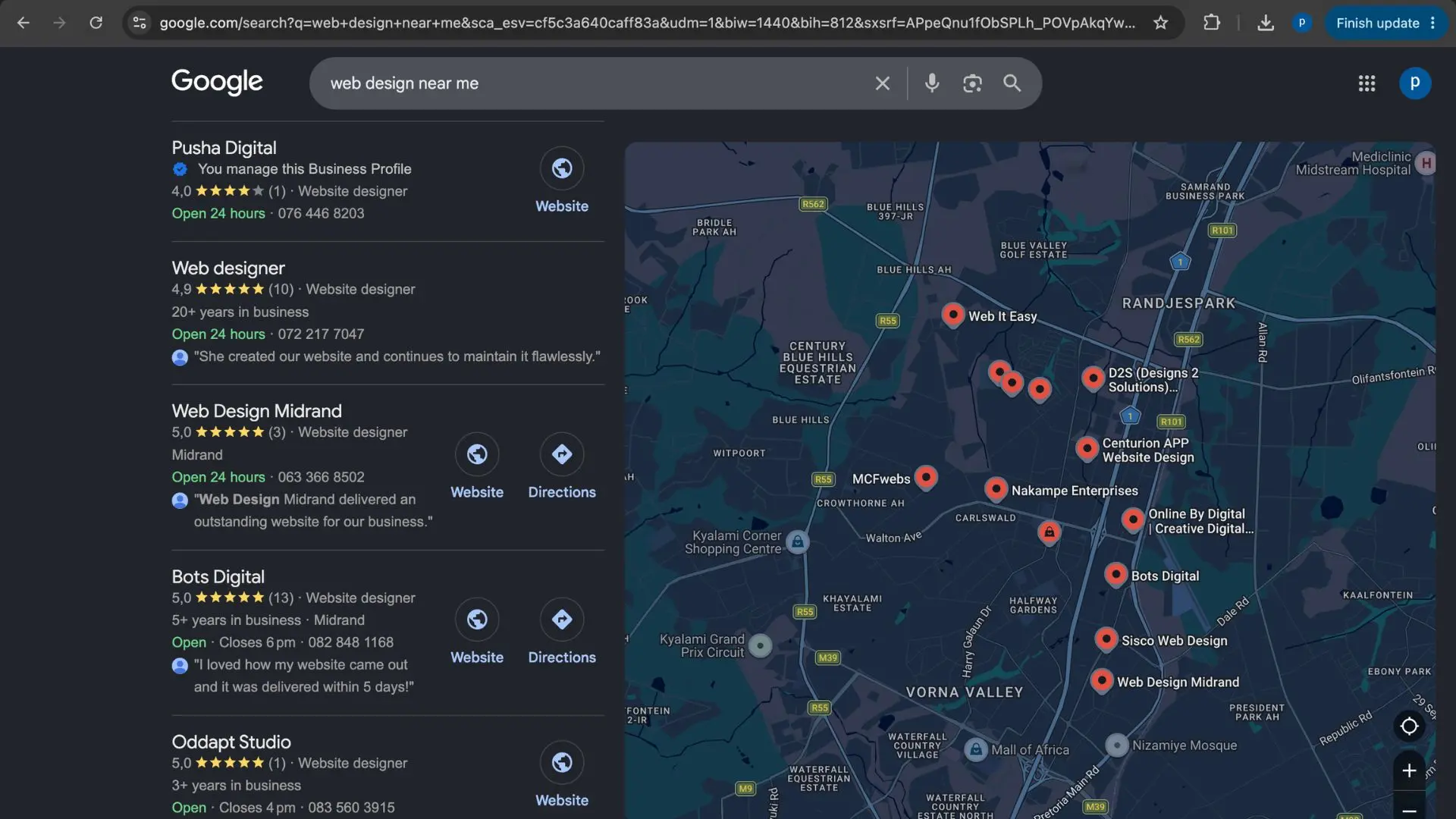Open the browser downloads icon
1456x819 pixels.
pos(1265,23)
